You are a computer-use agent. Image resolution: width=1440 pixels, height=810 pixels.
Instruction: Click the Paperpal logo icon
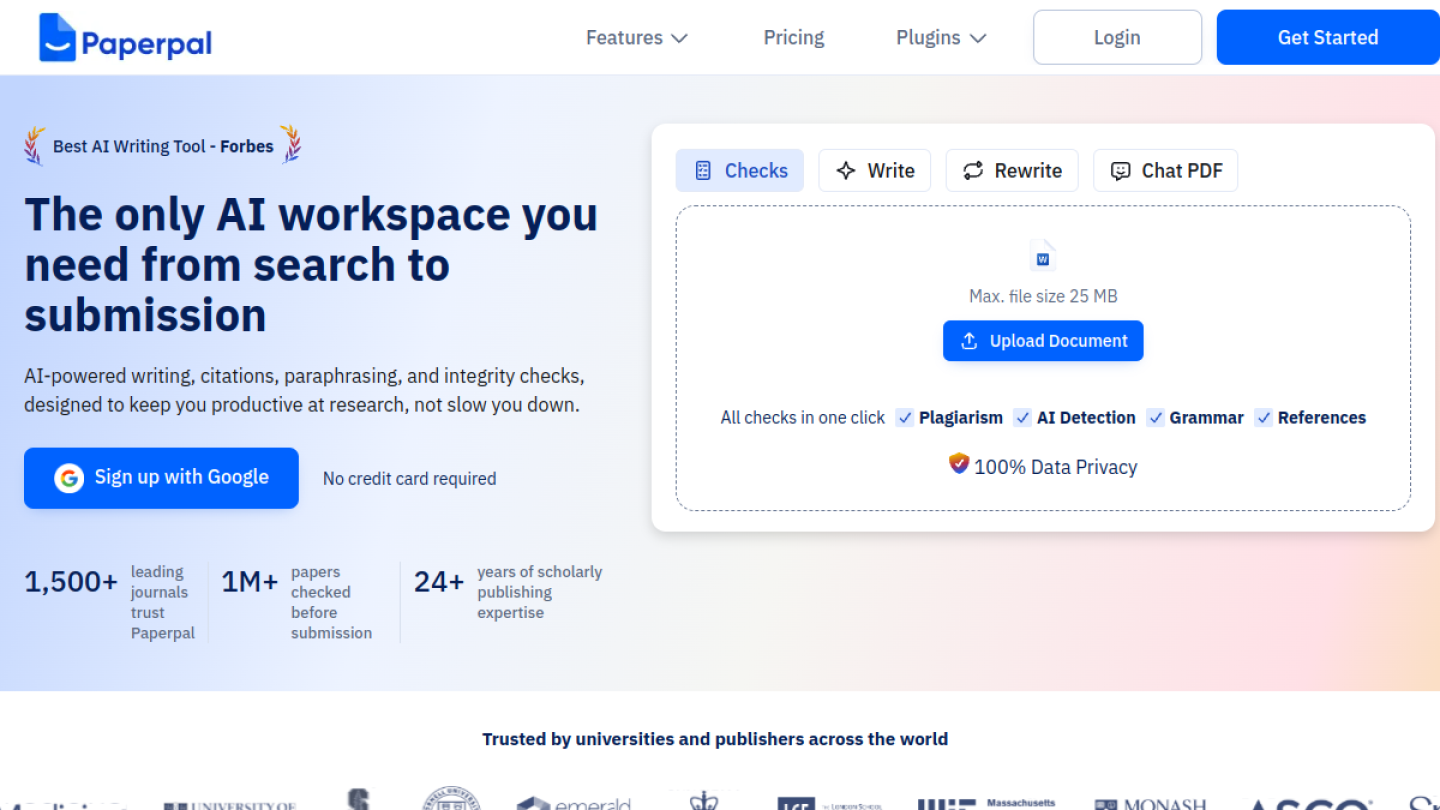[x=57, y=38]
